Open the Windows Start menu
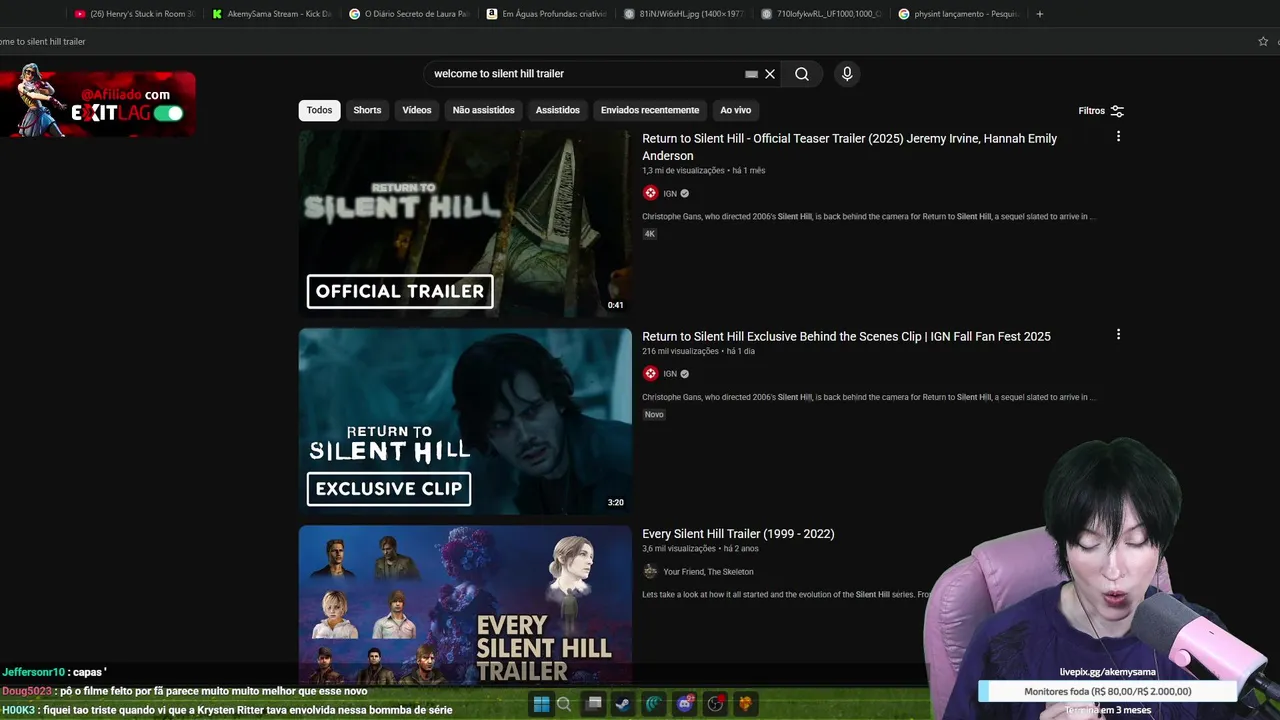Screen dimensions: 1280x720 (541, 704)
